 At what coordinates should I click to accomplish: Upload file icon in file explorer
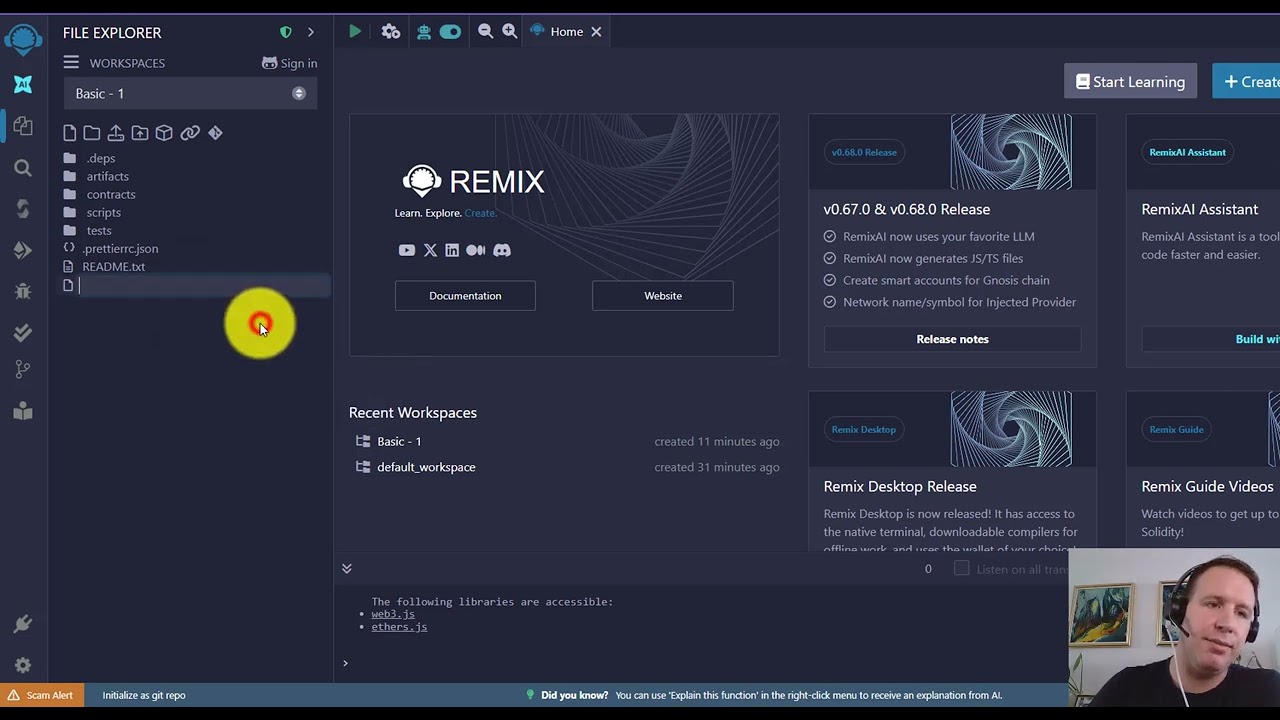coord(116,133)
